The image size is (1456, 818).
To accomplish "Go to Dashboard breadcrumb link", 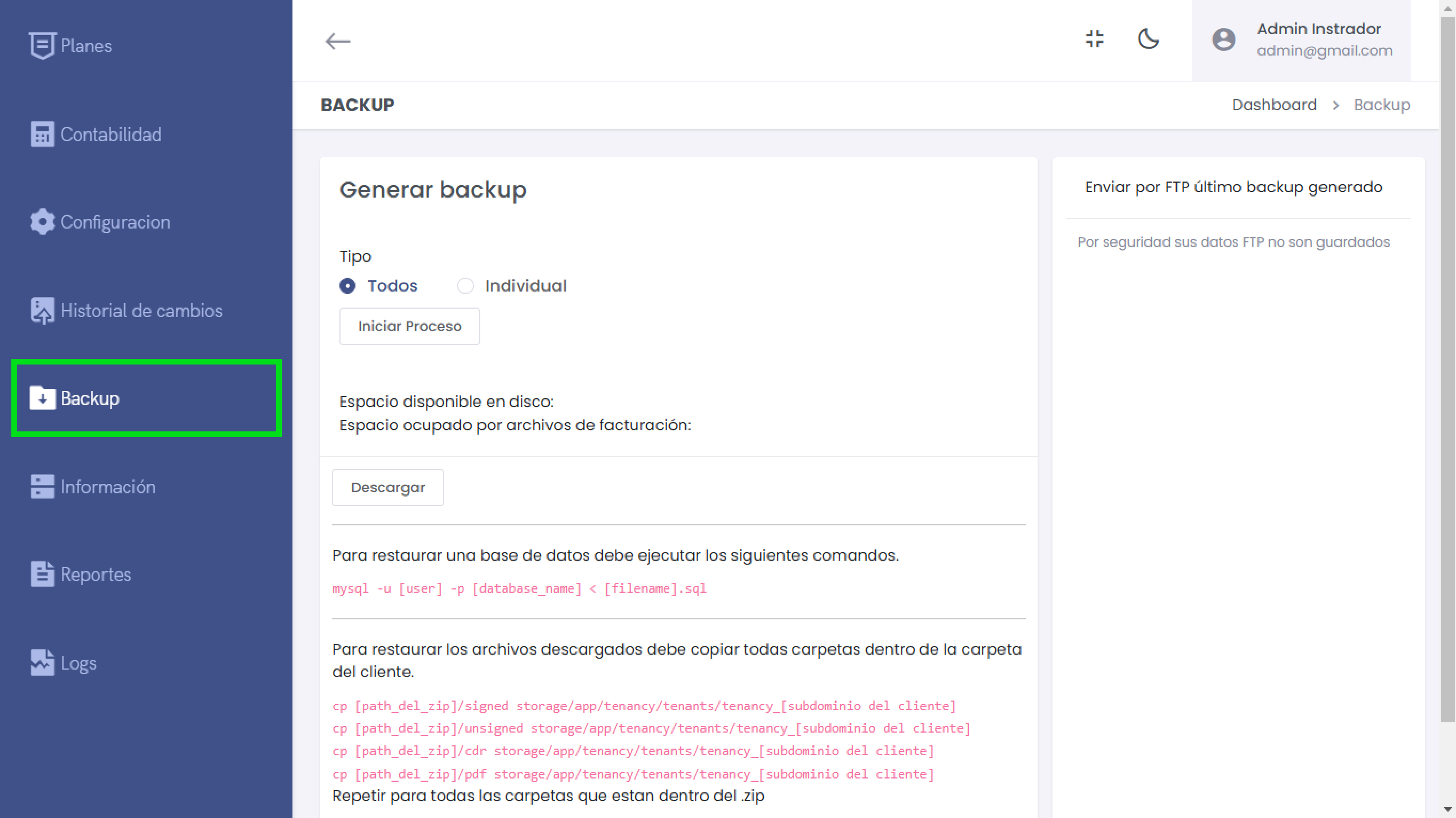I will pos(1274,105).
